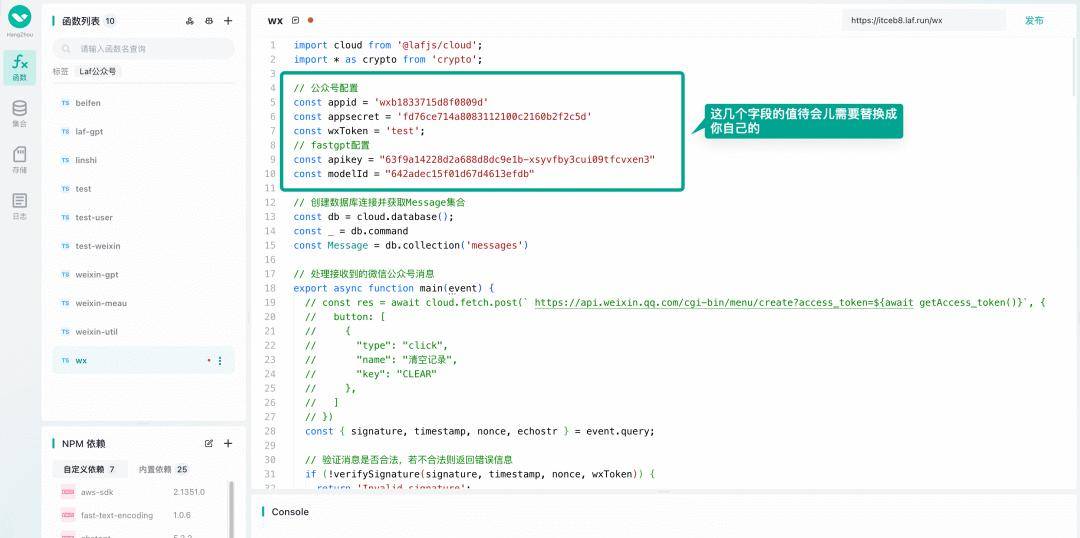1080x538 pixels.
Task: Click the const db = cloud.database() line
Action: point(374,216)
